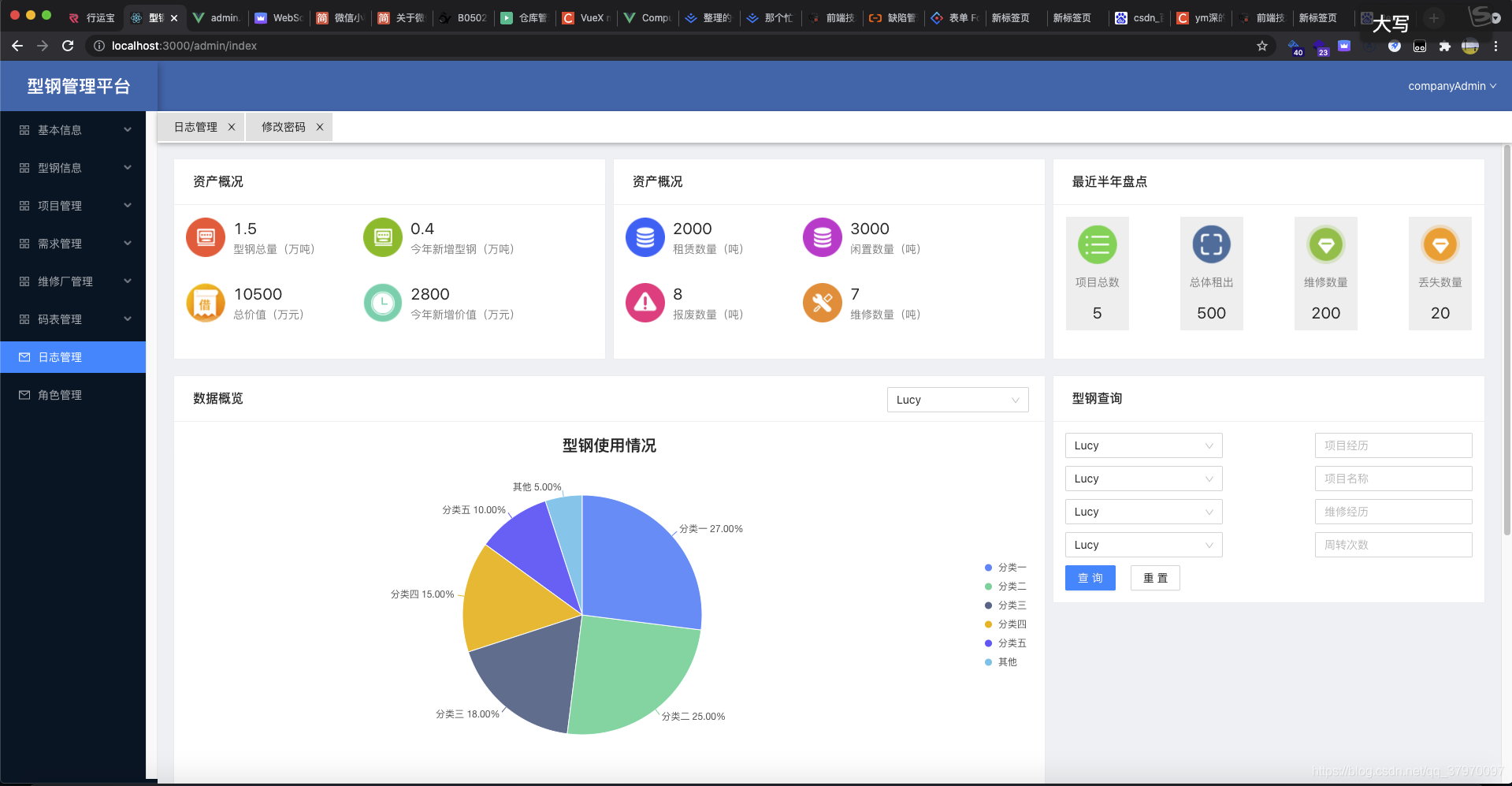
Task: Click the 重置 button
Action: pos(1155,578)
